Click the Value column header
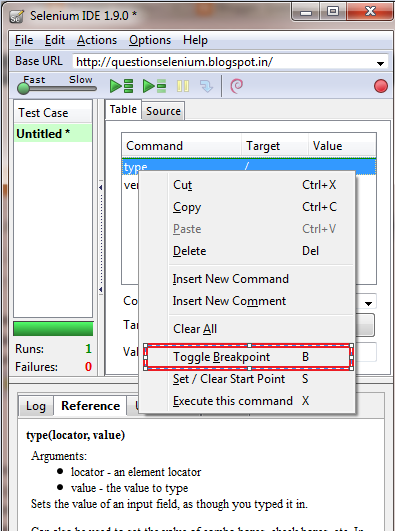395x531 pixels. click(x=342, y=146)
